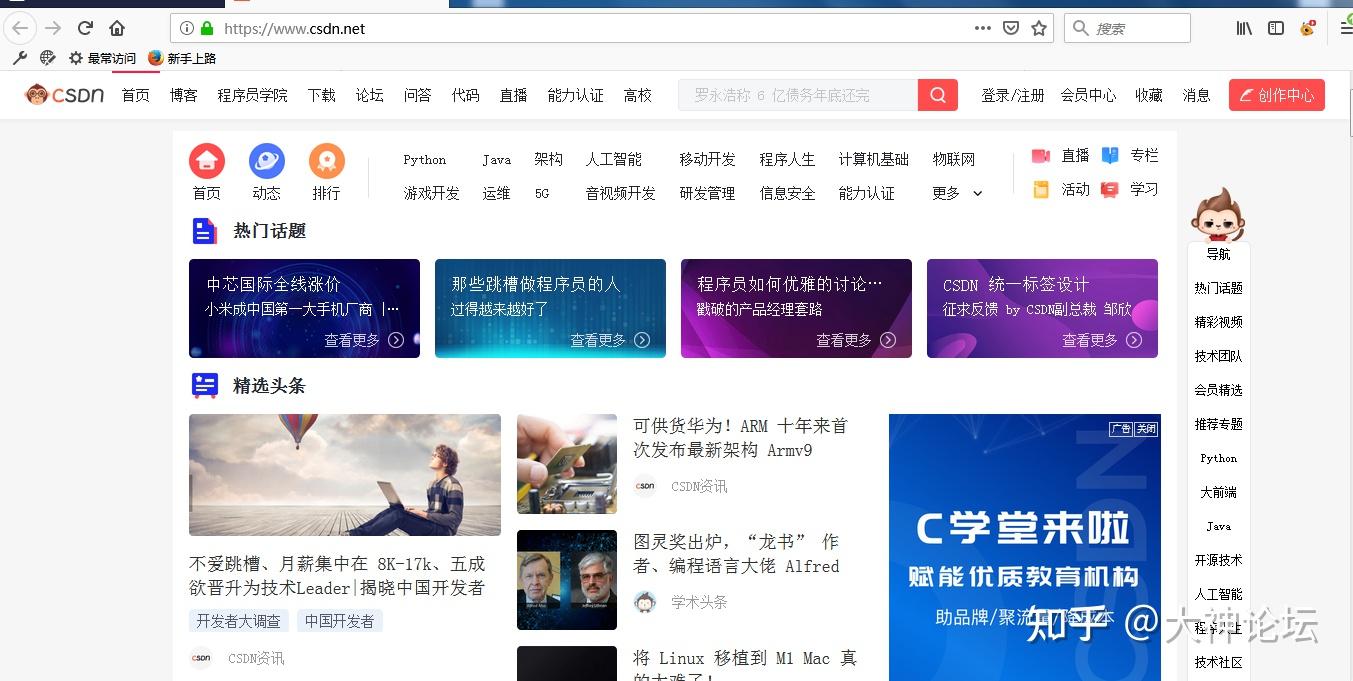Click the red search button on CSDN
This screenshot has width=1353, height=681.
(938, 95)
